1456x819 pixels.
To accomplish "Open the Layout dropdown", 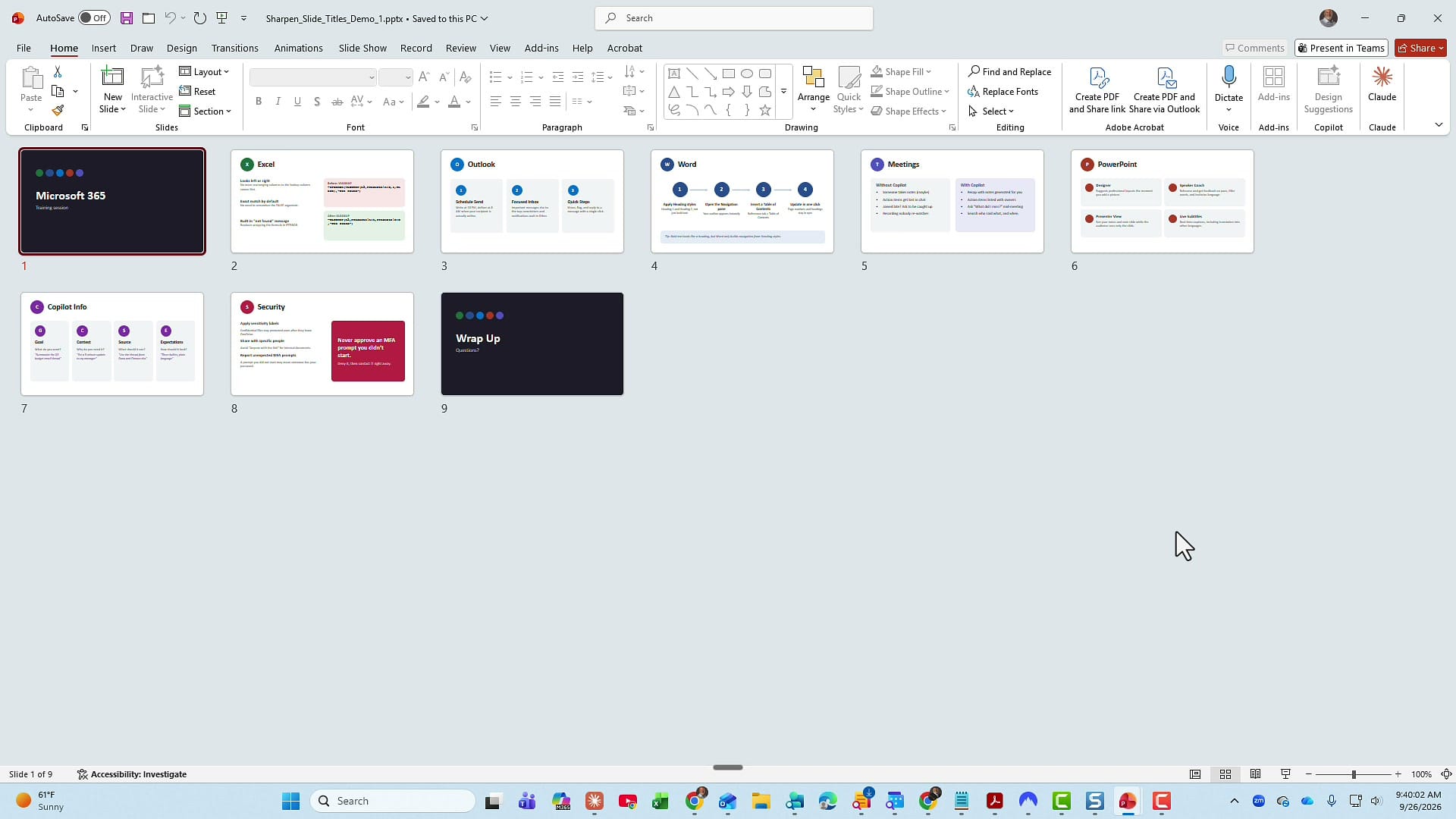I will pyautogui.click(x=204, y=72).
